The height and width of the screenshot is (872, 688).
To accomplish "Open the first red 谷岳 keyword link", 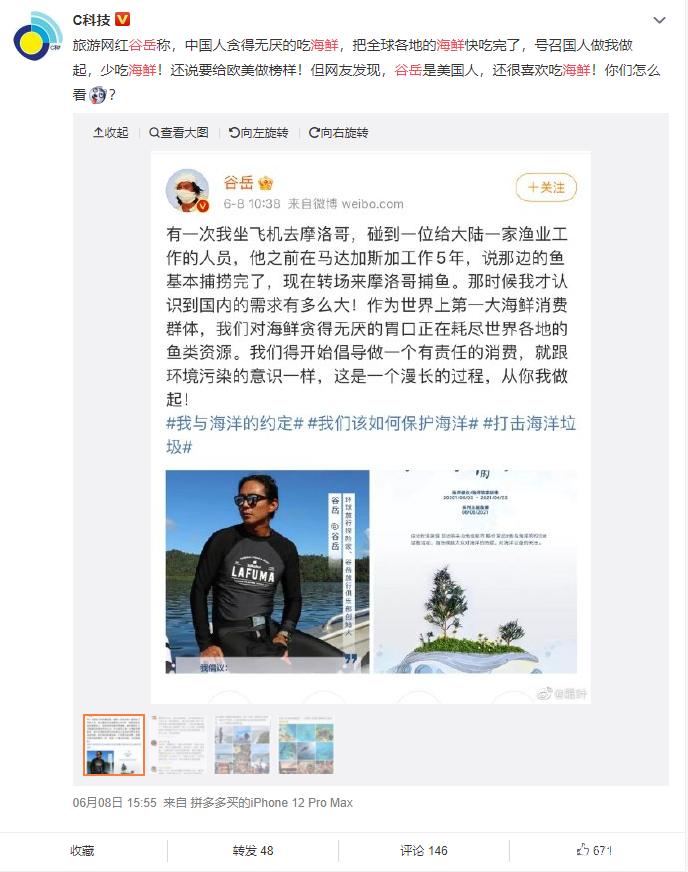I will click(x=142, y=45).
